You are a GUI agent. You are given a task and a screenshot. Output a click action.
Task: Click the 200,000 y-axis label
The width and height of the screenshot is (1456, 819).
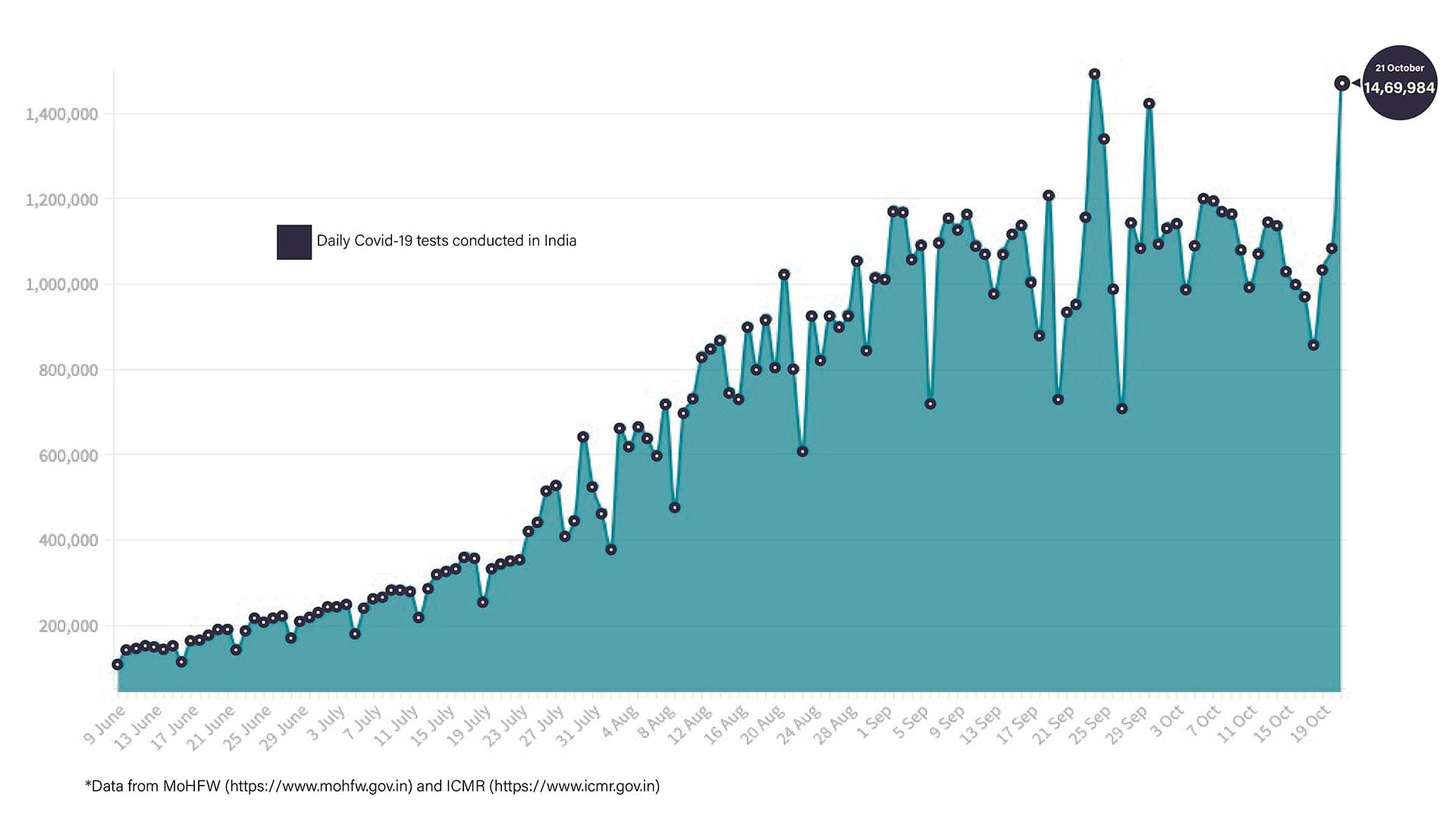pos(68,626)
